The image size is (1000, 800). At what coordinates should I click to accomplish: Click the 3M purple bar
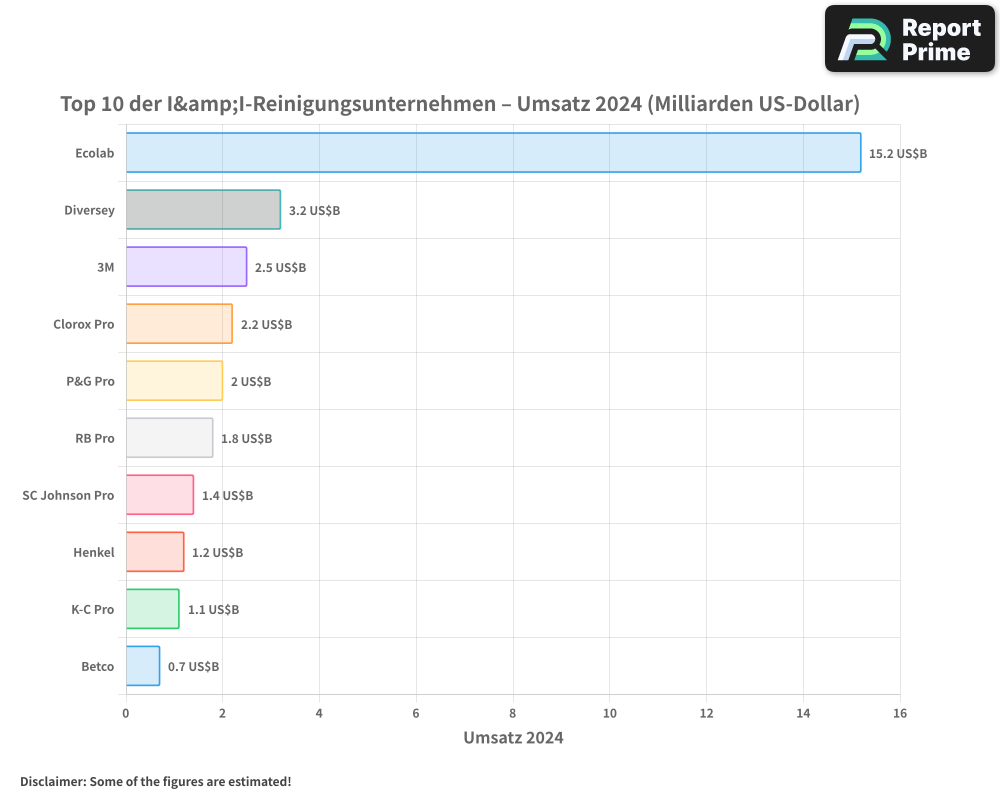185,267
